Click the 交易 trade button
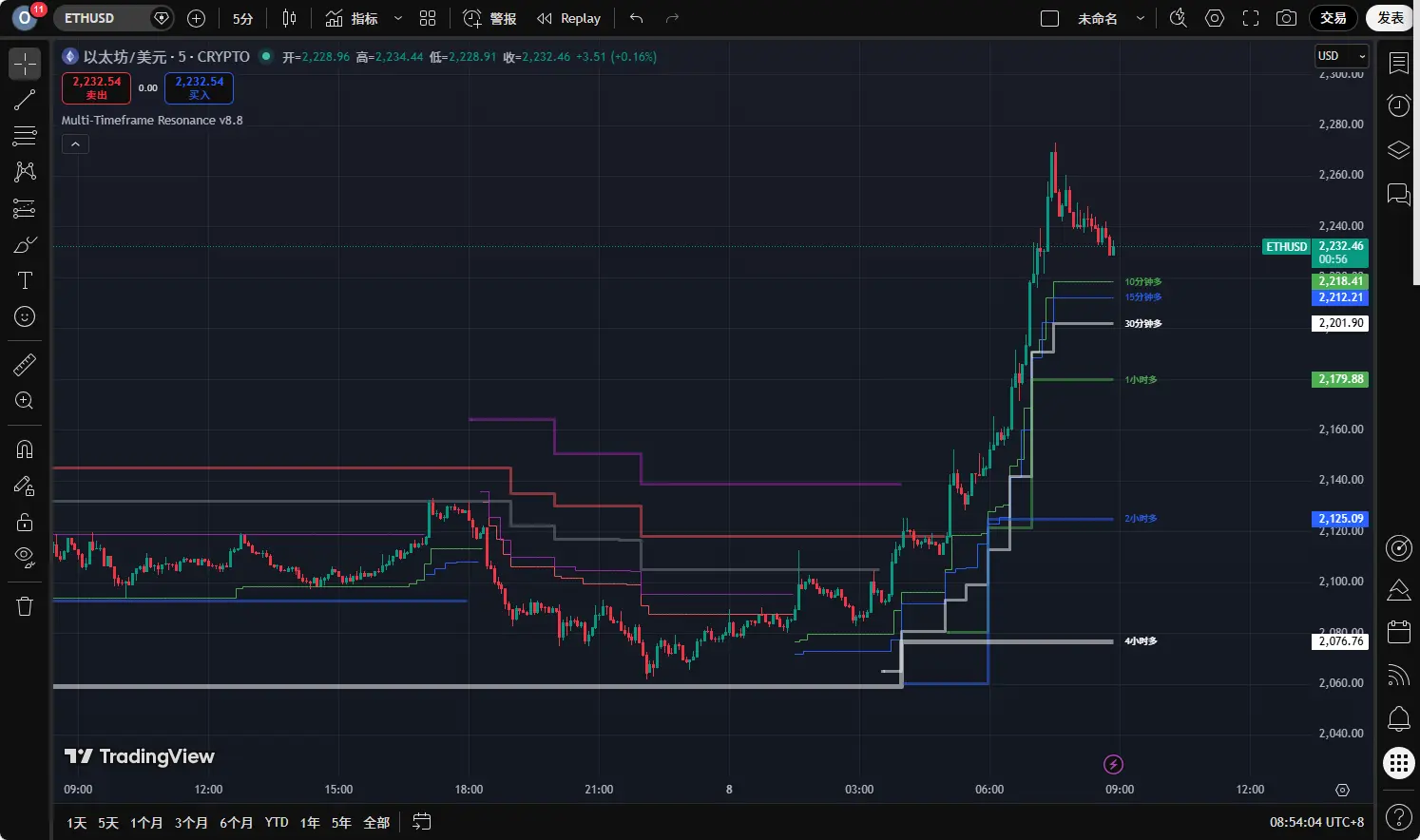Viewport: 1420px width, 840px height. 1334,18
